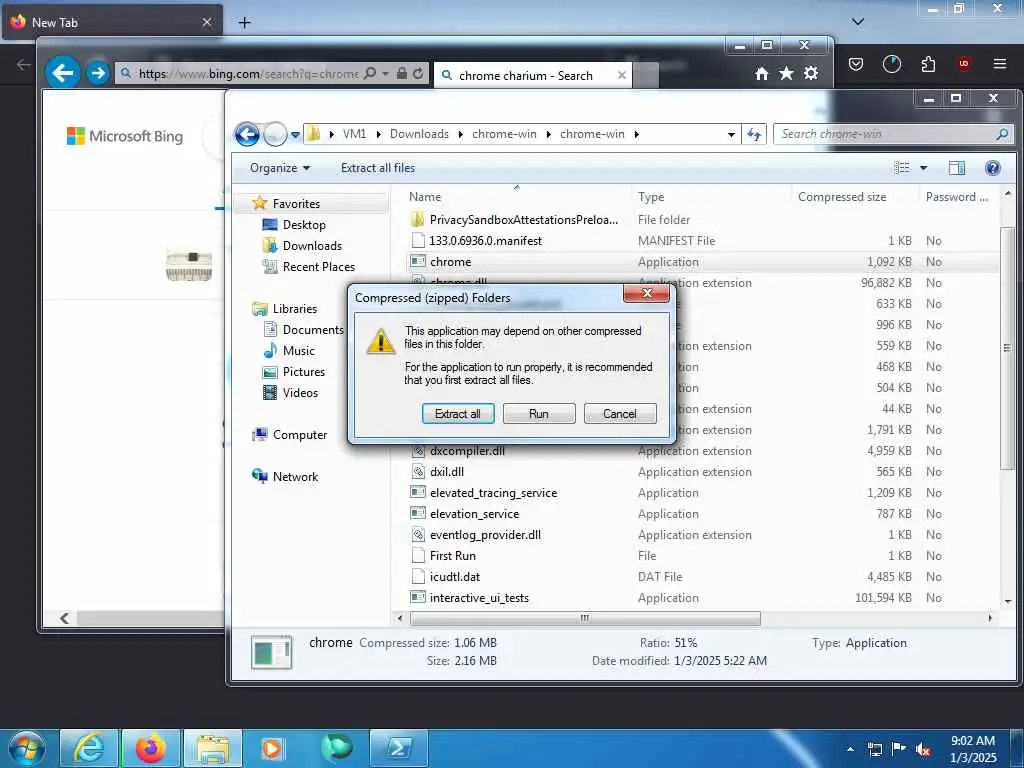The height and width of the screenshot is (768, 1024).
Task: Click Firefox extensions puzzle icon
Action: point(928,63)
